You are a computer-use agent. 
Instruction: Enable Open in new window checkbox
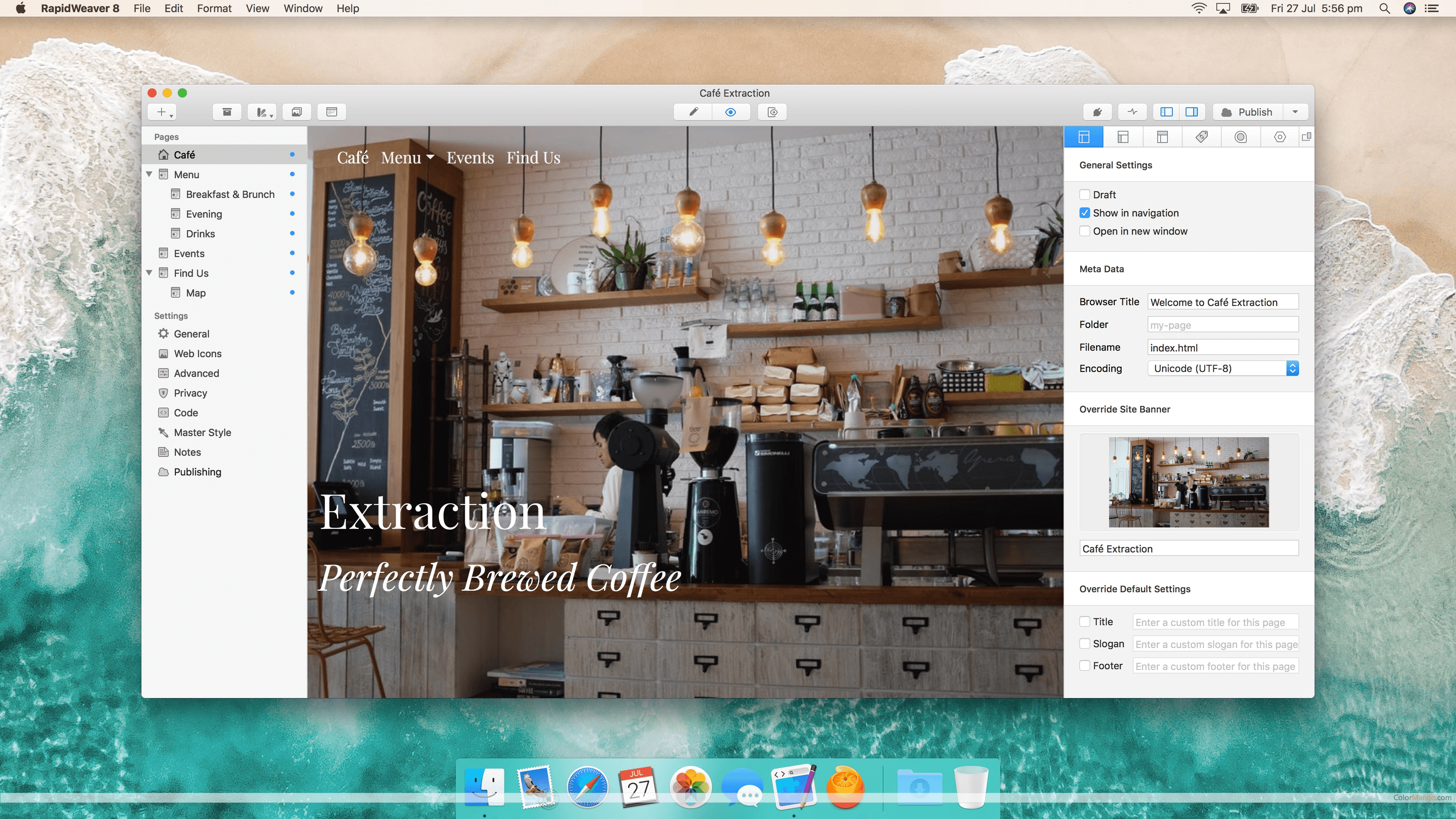1084,231
